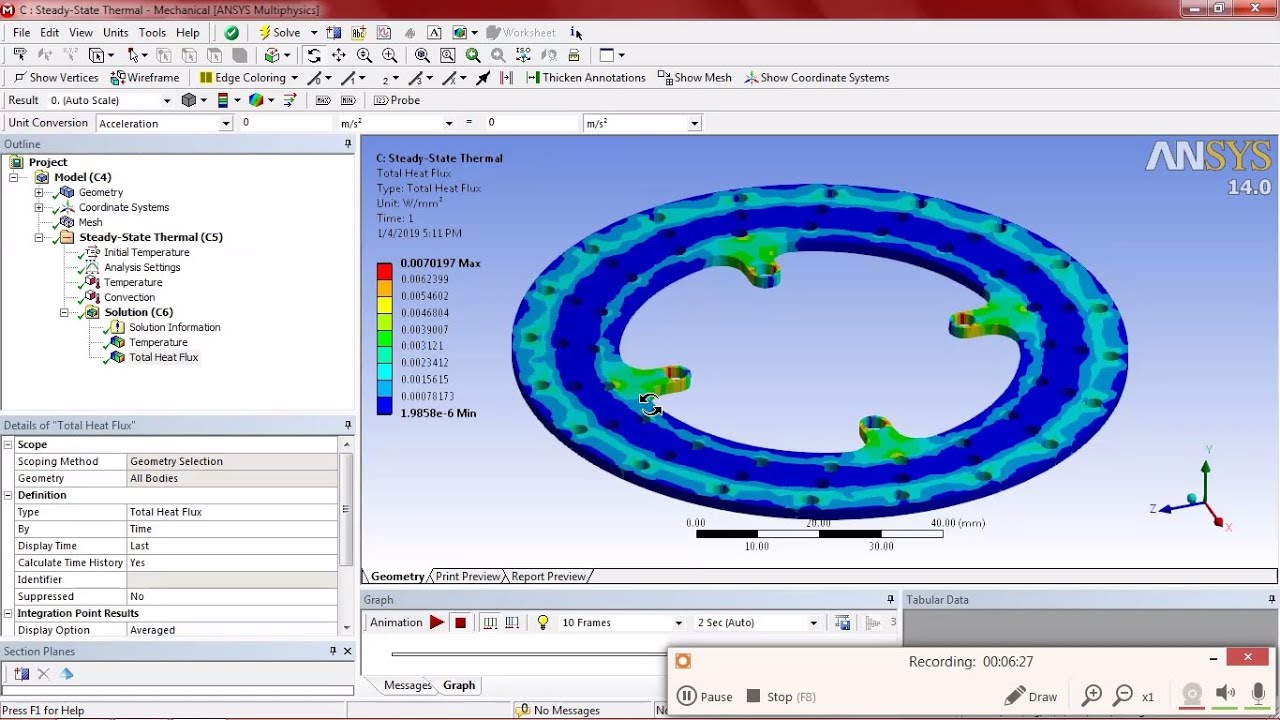Select the Zoom tool magnifier icon
1280x720 pixels.
point(364,56)
